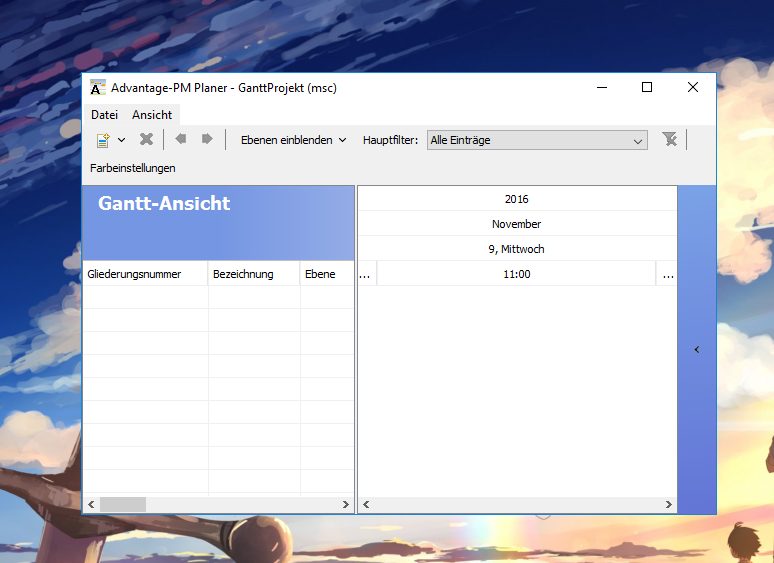
Task: Minimize the Advantage-PM Planer window
Action: pos(602,87)
